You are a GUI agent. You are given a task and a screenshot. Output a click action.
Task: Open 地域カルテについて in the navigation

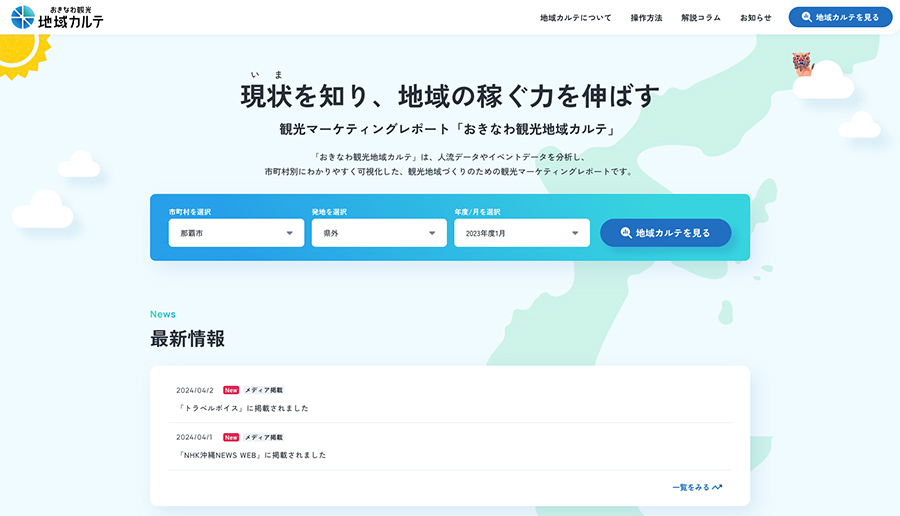(575, 18)
